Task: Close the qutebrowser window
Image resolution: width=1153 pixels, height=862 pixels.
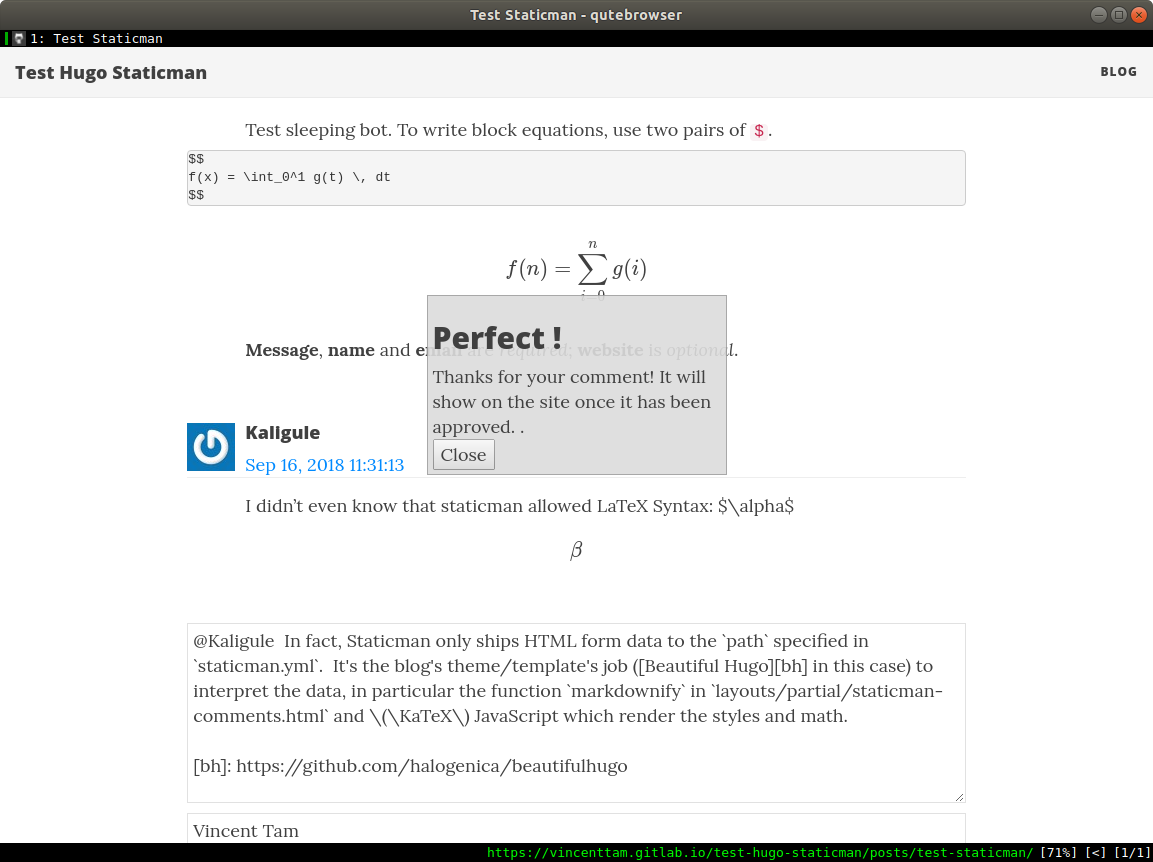Action: click(x=1138, y=15)
